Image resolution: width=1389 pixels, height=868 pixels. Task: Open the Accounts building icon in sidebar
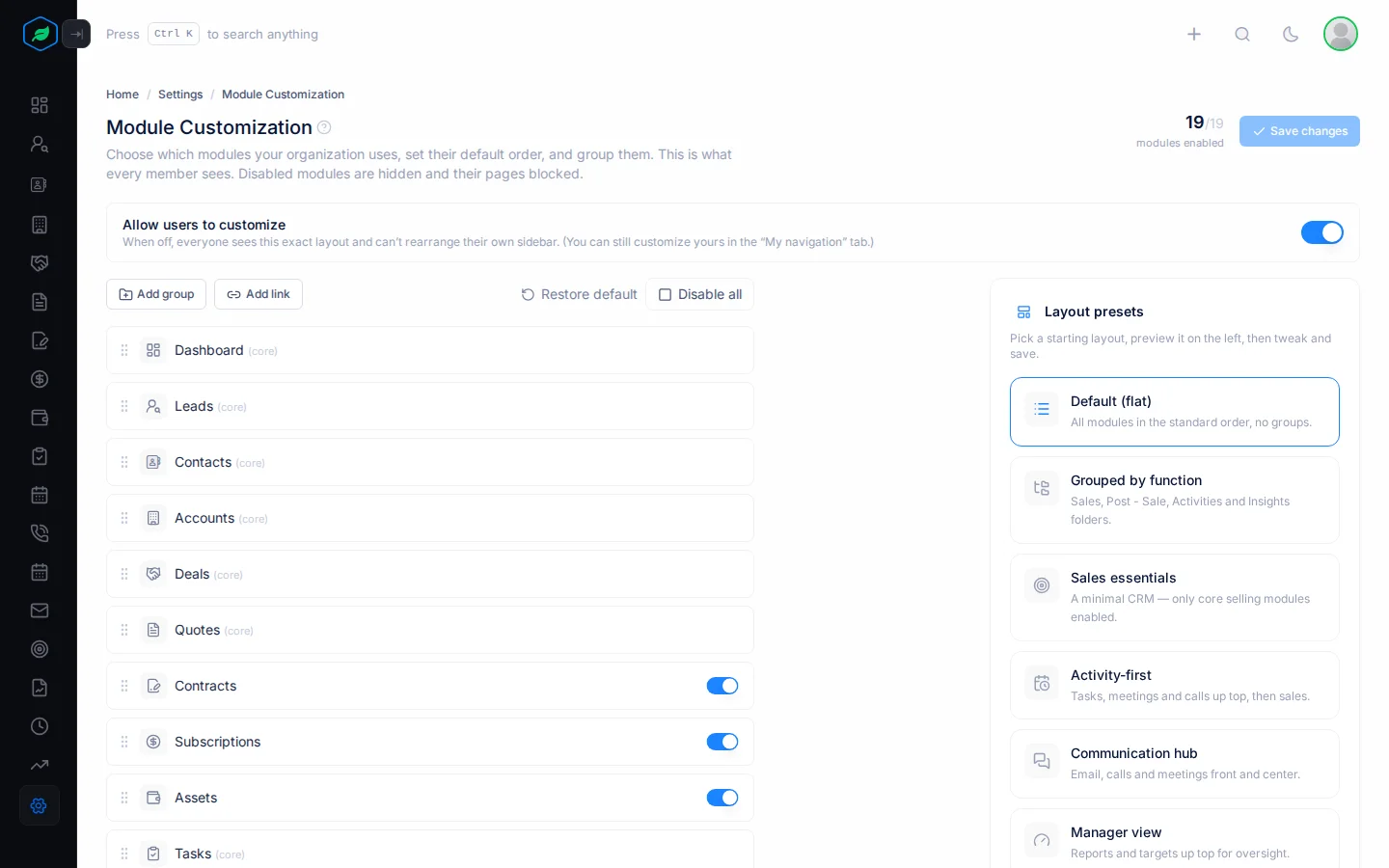click(x=40, y=225)
